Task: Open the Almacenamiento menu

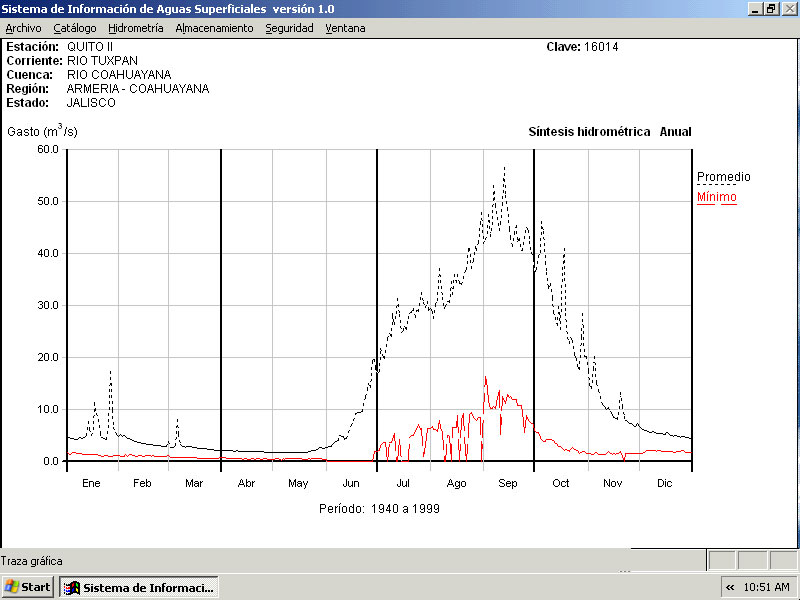Action: coord(214,28)
